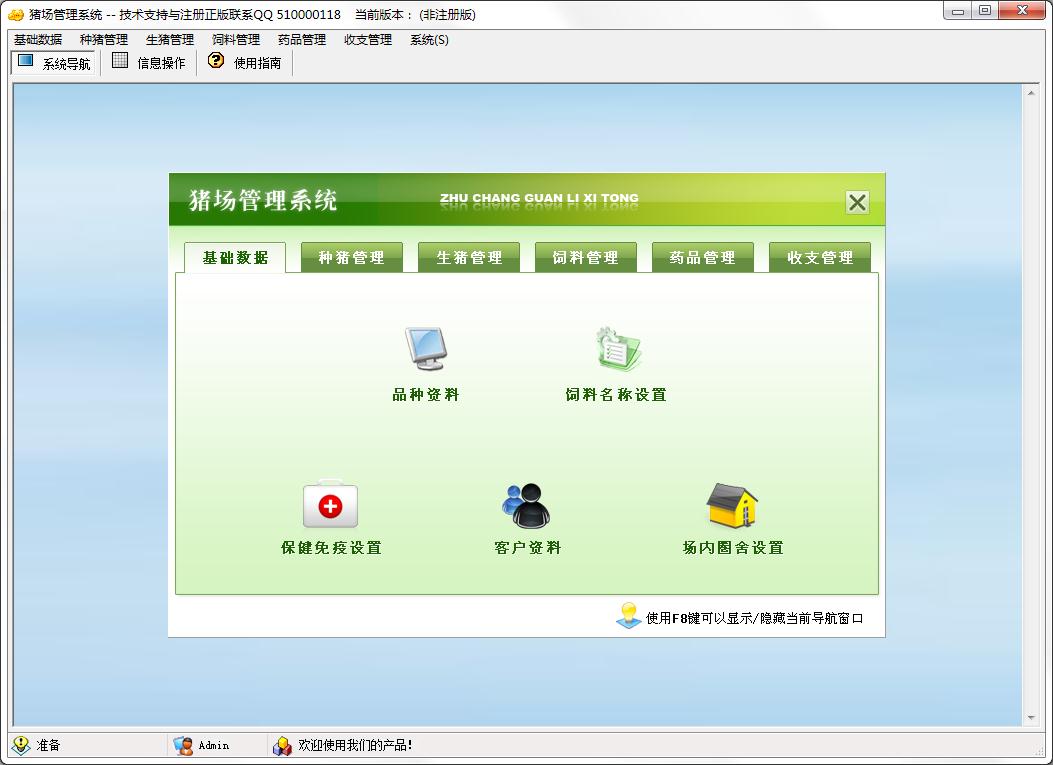Click the 信息操作 toolbar button
The height and width of the screenshot is (765, 1053).
coord(148,63)
